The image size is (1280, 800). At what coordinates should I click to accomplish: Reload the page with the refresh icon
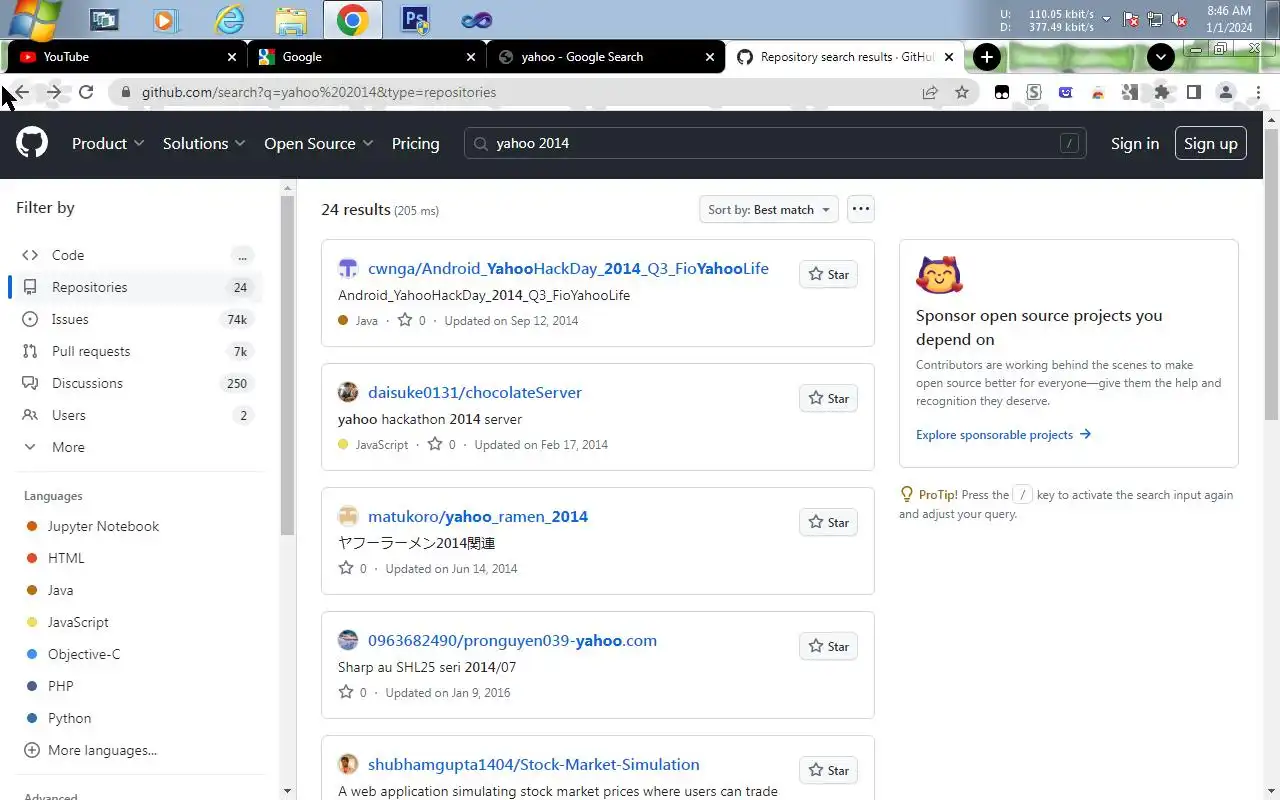pos(86,92)
